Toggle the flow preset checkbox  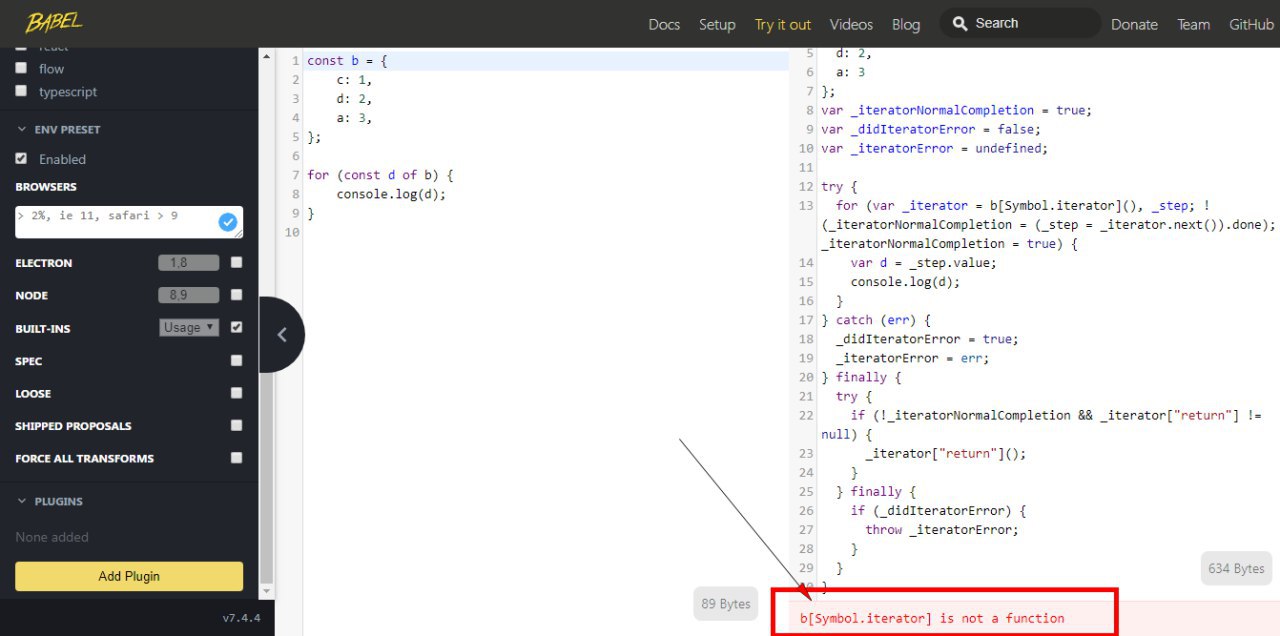(21, 68)
